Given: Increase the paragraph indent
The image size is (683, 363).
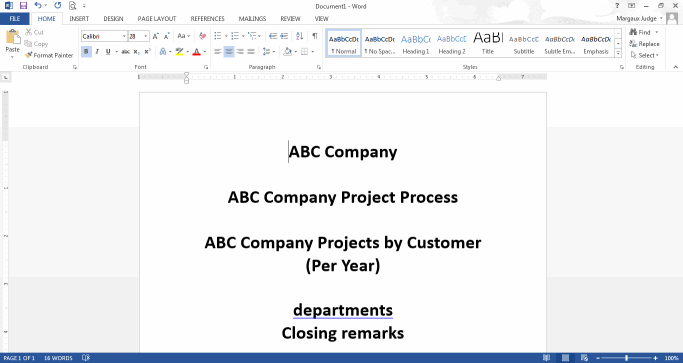Looking at the screenshot, I should tap(284, 36).
